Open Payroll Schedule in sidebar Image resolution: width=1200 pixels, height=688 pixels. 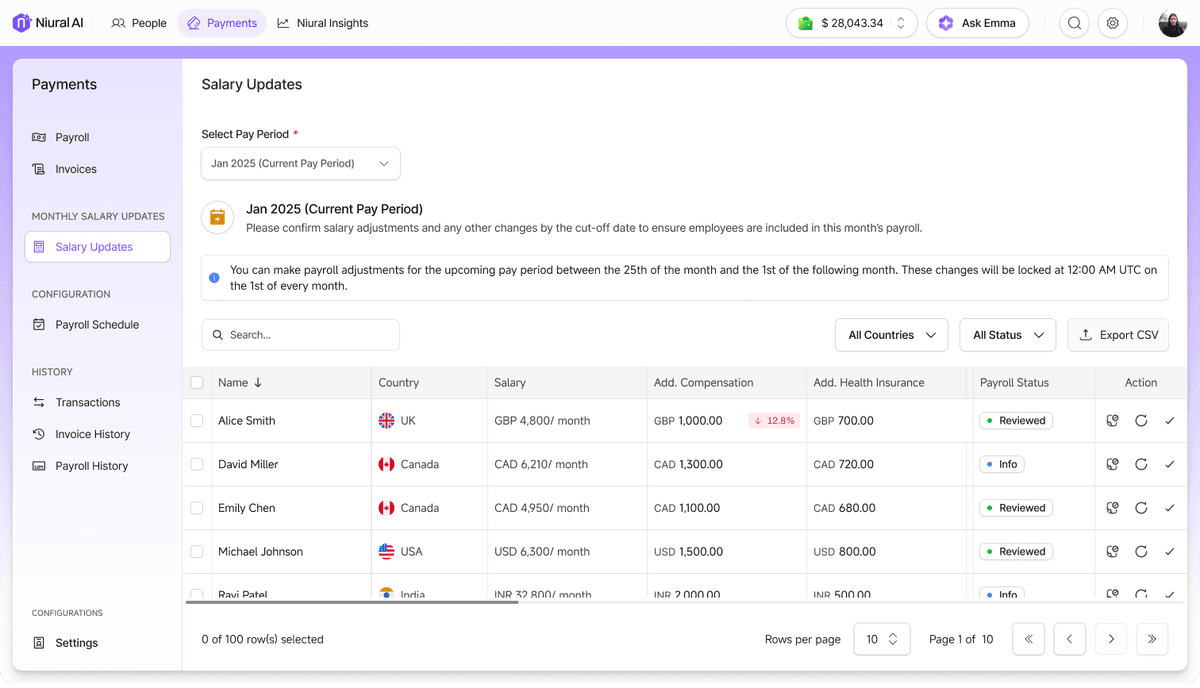coord(97,325)
